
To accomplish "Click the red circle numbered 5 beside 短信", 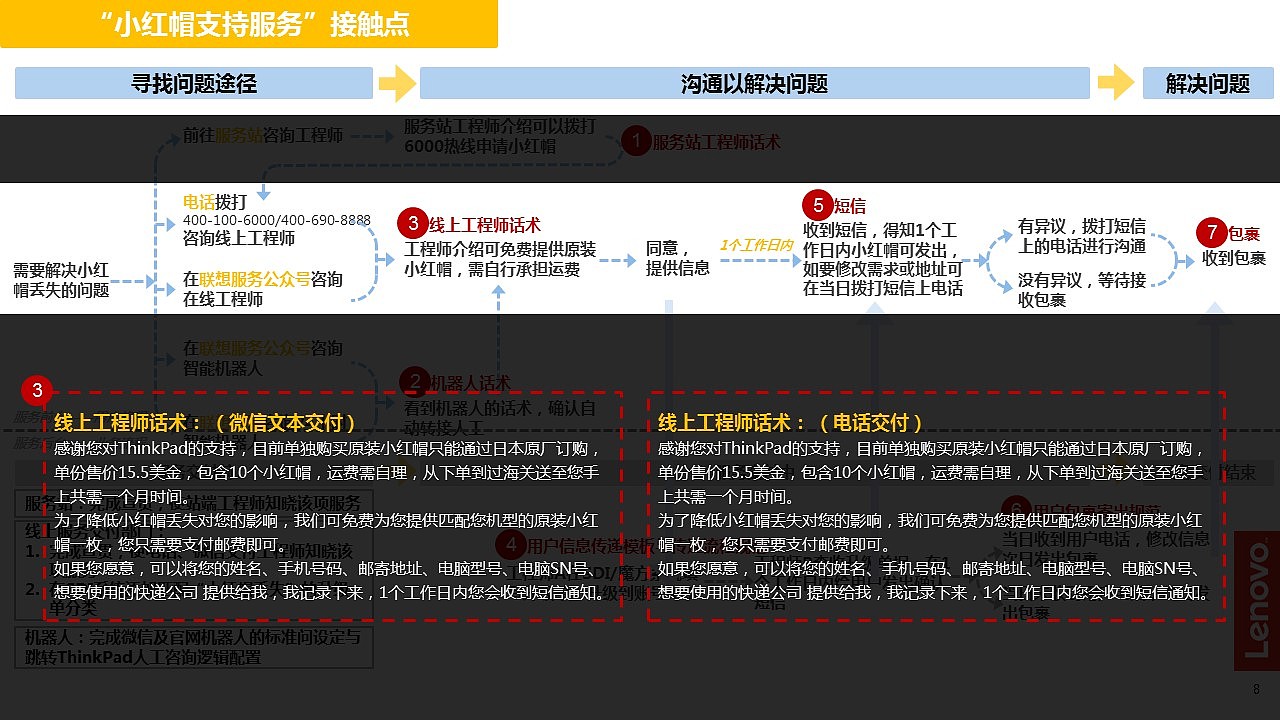I will tap(818, 206).
